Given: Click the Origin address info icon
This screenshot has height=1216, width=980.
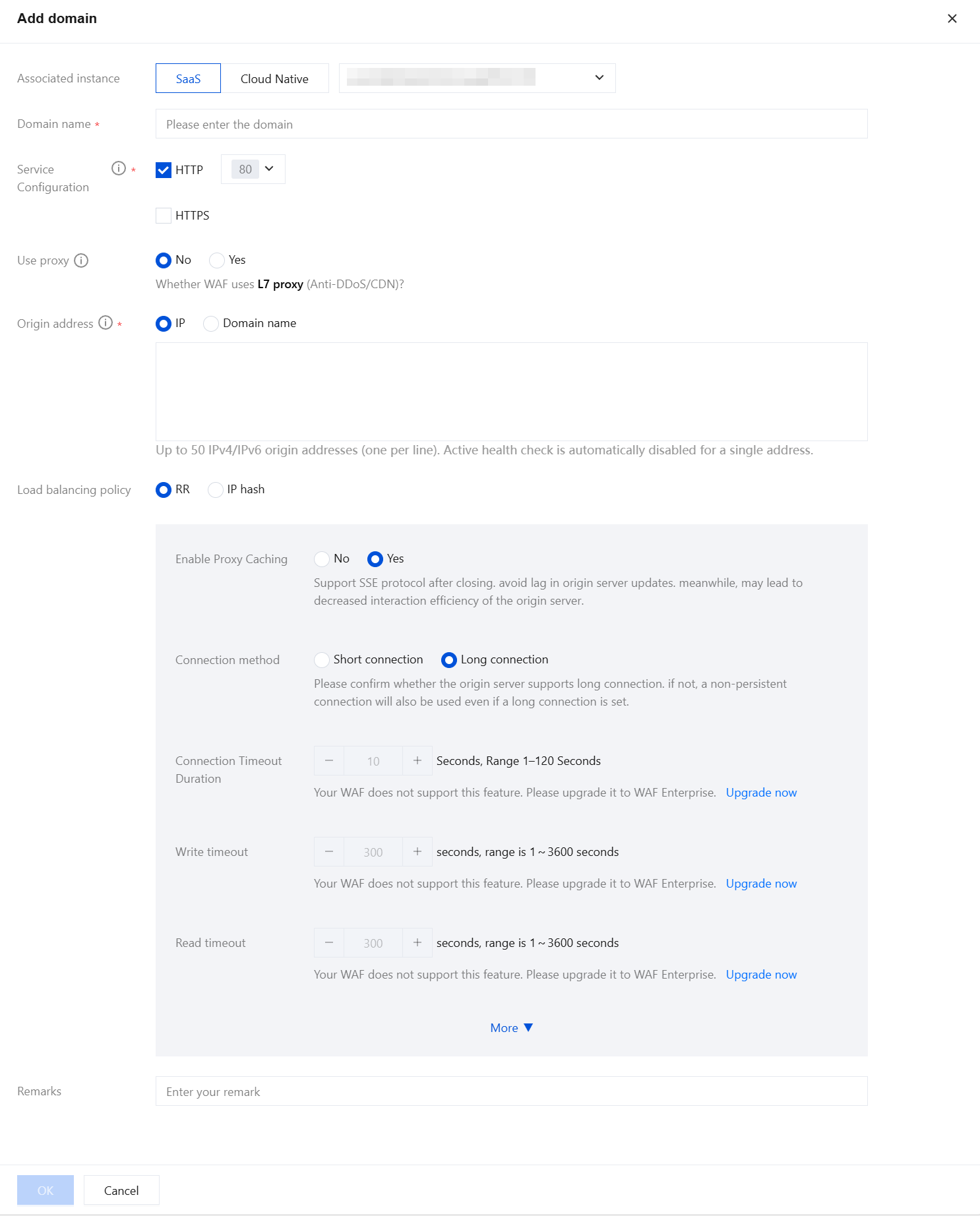Looking at the screenshot, I should click(106, 323).
